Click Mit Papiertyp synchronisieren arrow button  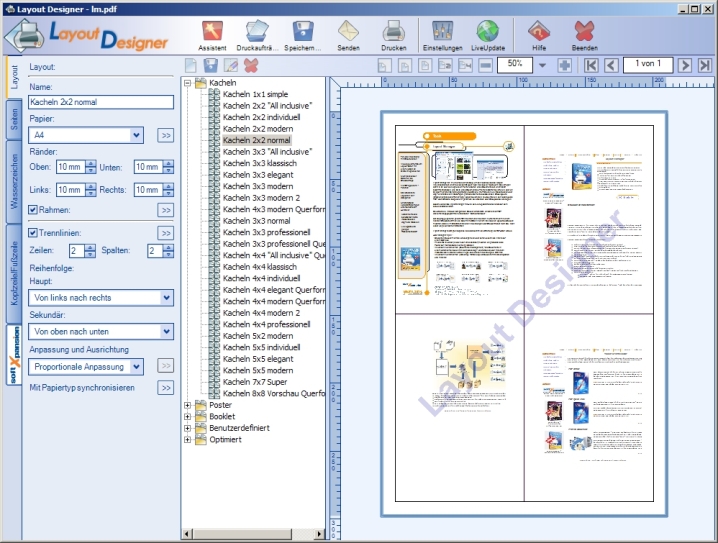165,388
